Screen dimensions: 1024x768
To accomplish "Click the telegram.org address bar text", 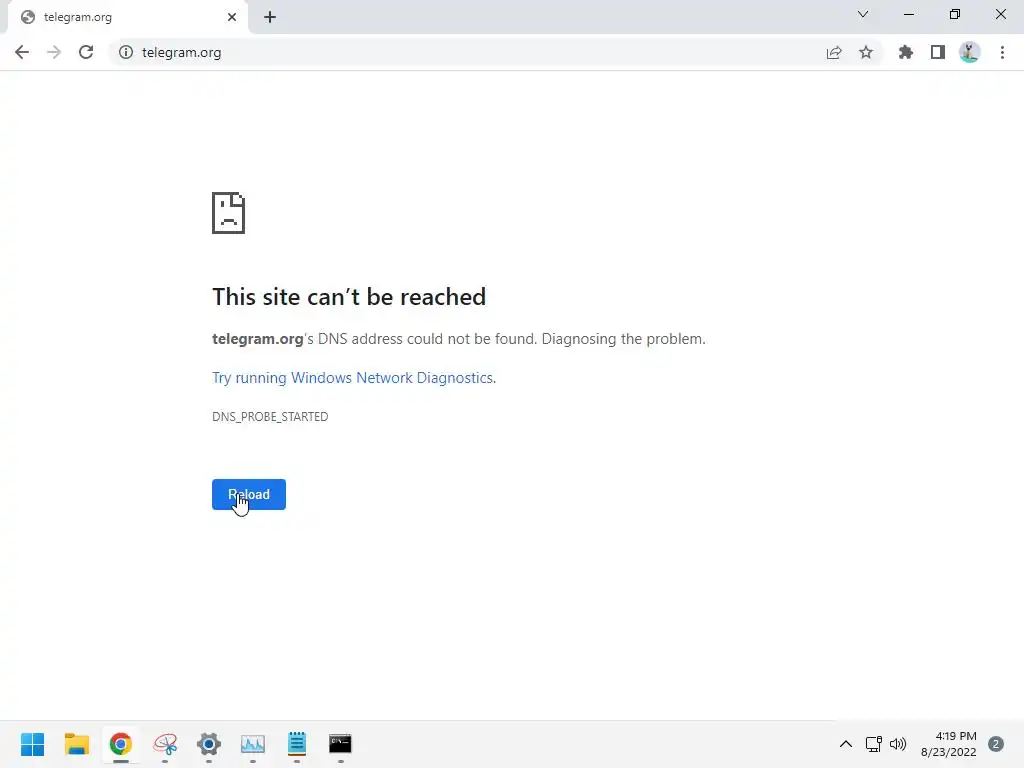I will click(x=182, y=52).
